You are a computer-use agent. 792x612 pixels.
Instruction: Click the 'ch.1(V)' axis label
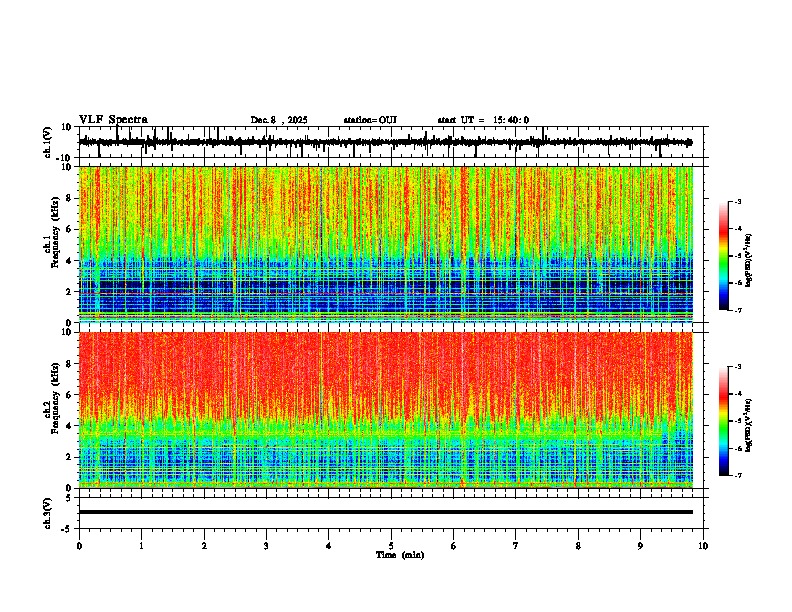click(x=48, y=142)
